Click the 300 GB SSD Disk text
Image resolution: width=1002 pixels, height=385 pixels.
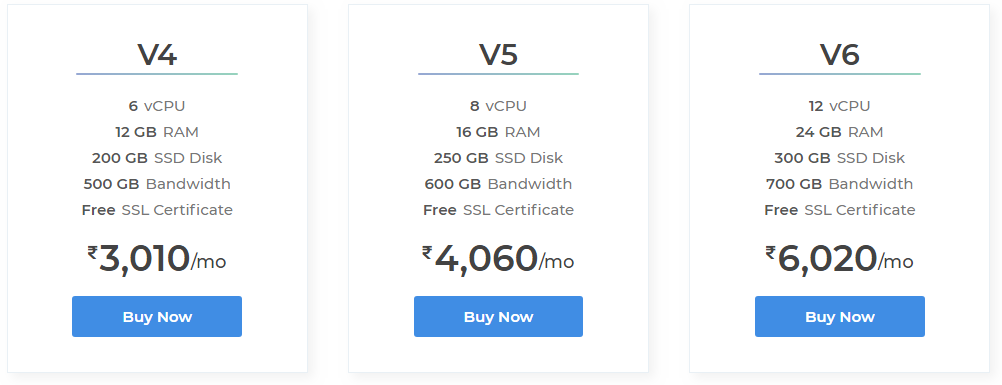(839, 158)
